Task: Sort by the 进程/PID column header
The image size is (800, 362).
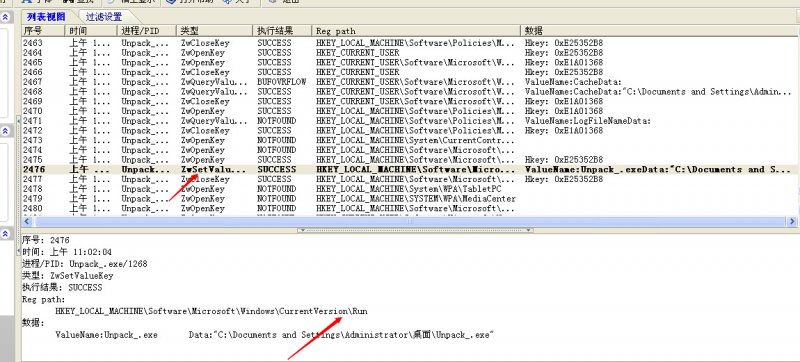Action: point(147,31)
